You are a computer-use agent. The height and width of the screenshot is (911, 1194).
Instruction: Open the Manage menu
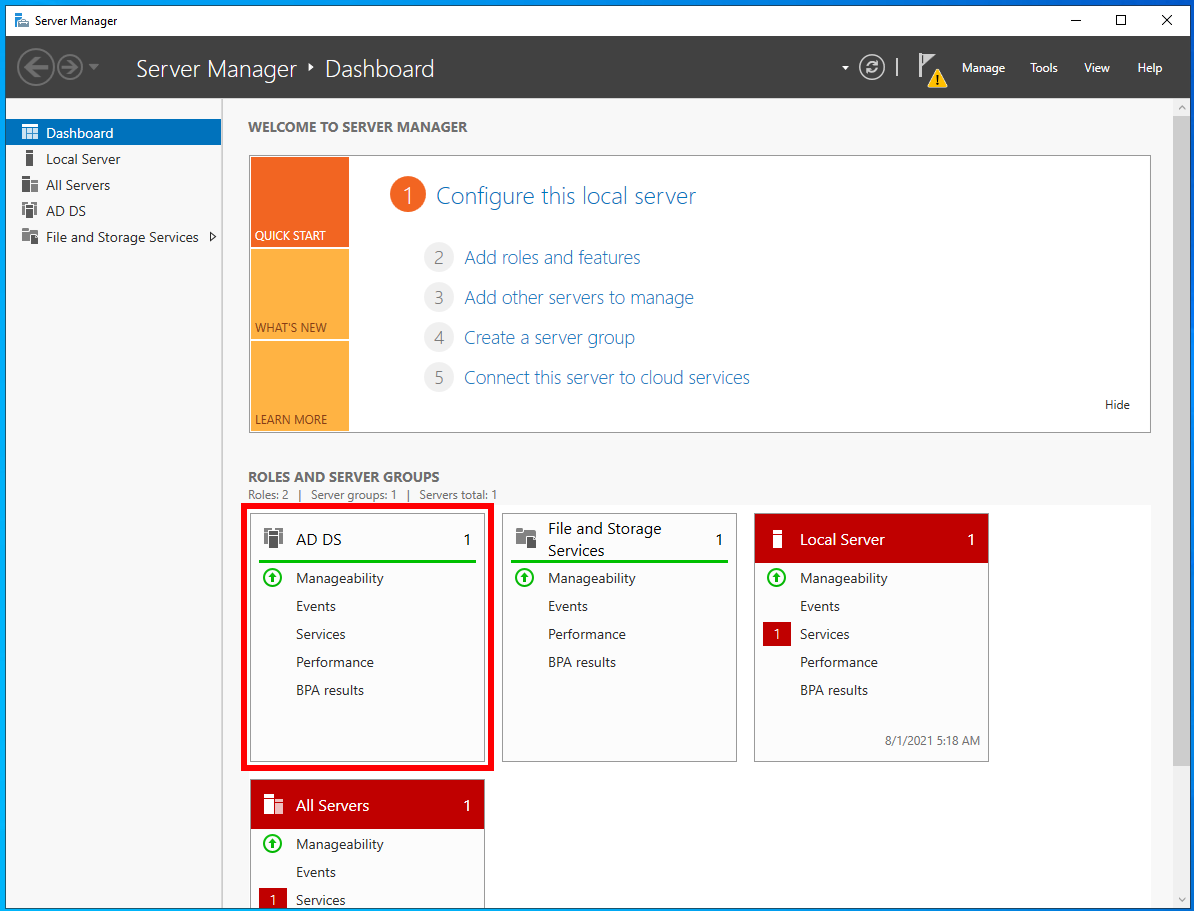pyautogui.click(x=983, y=68)
